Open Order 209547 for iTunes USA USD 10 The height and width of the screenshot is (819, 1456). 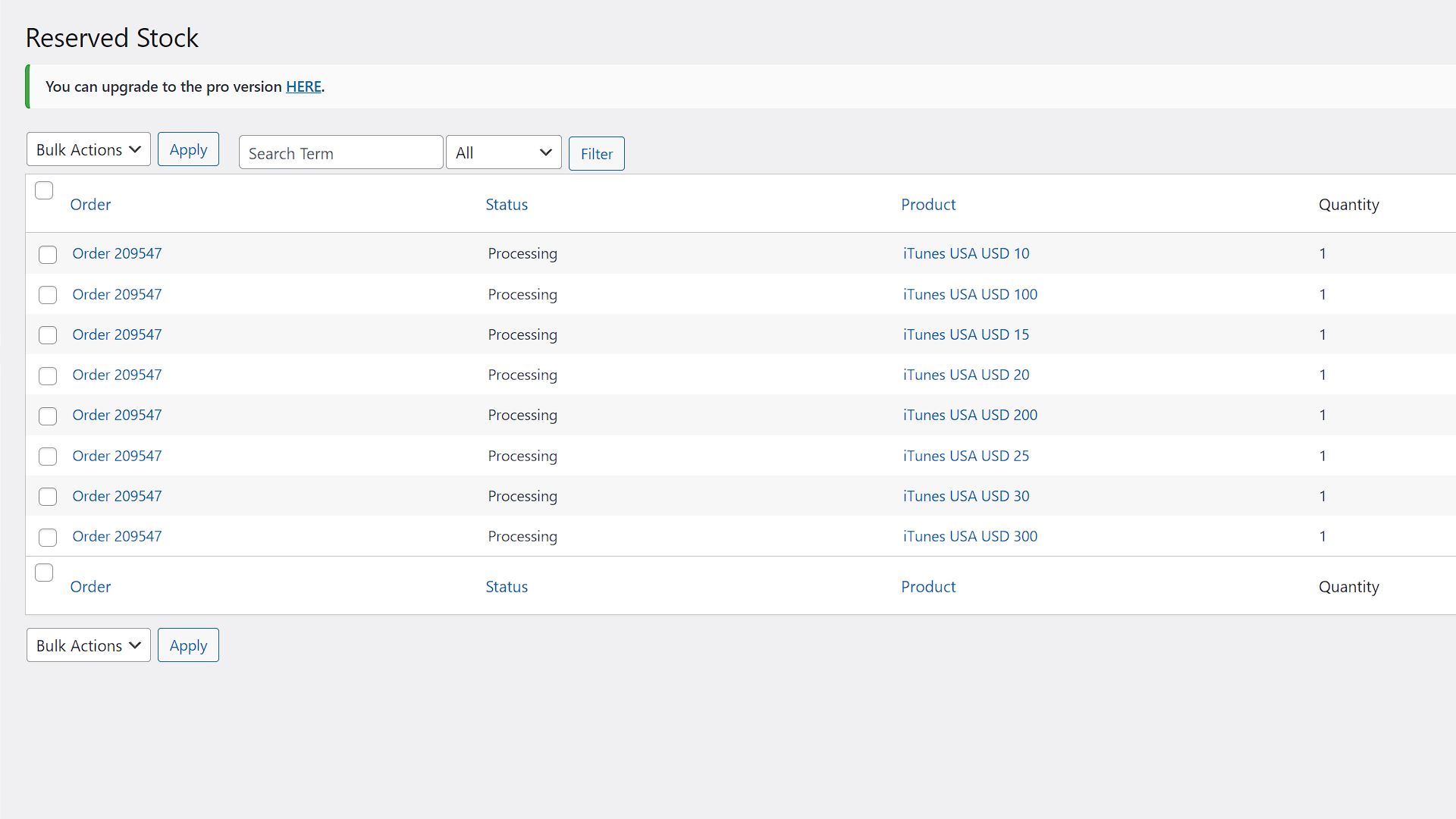pos(117,254)
